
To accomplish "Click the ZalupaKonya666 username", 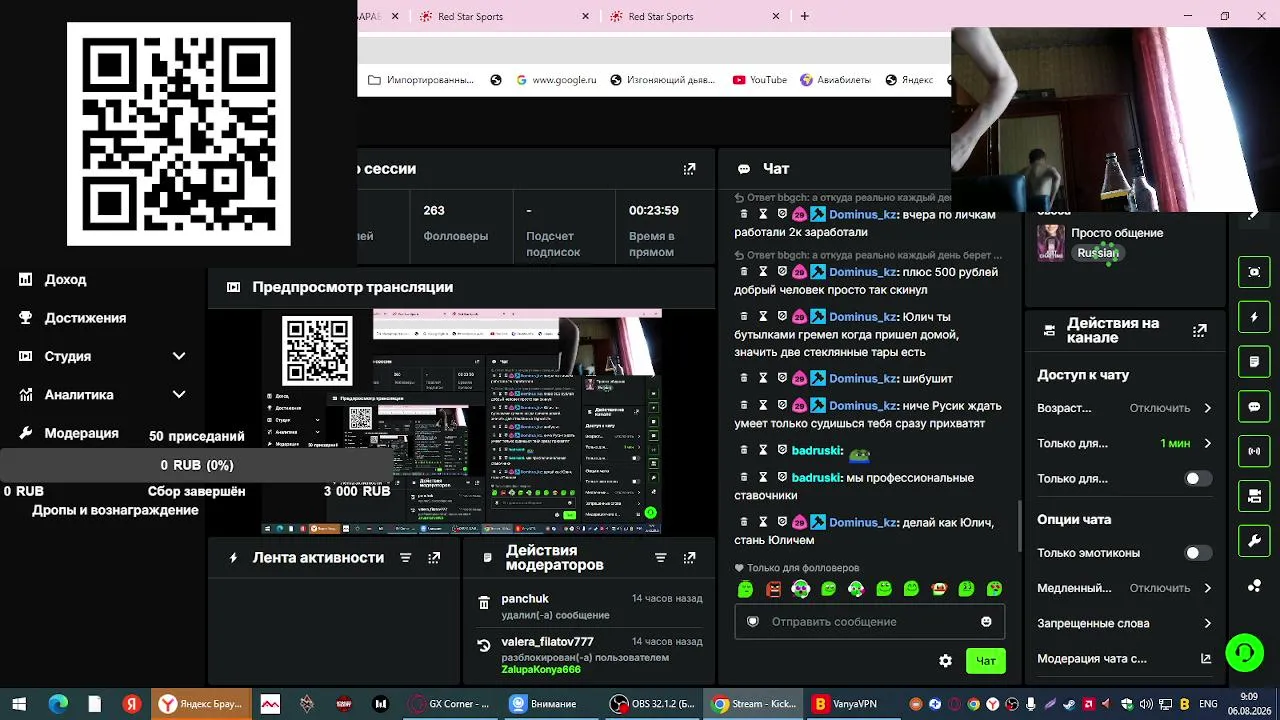I will [541, 670].
